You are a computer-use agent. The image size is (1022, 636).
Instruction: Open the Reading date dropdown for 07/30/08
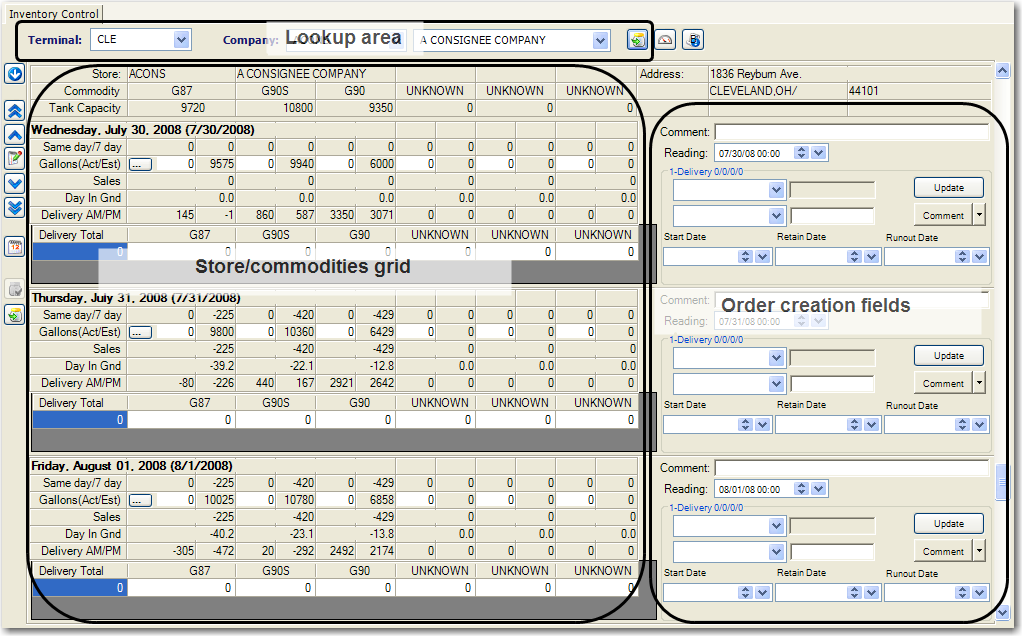(x=819, y=153)
